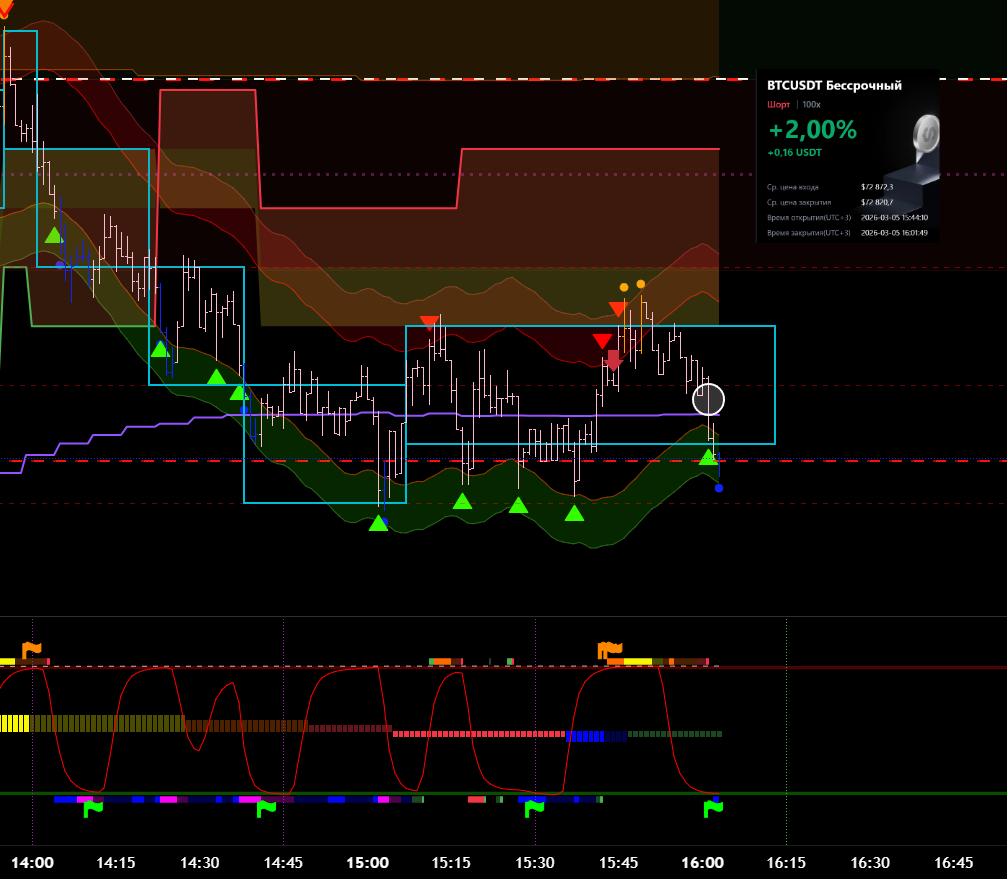Click the green flag under the oscillator at 16:00
The height and width of the screenshot is (879, 1007).
click(712, 809)
